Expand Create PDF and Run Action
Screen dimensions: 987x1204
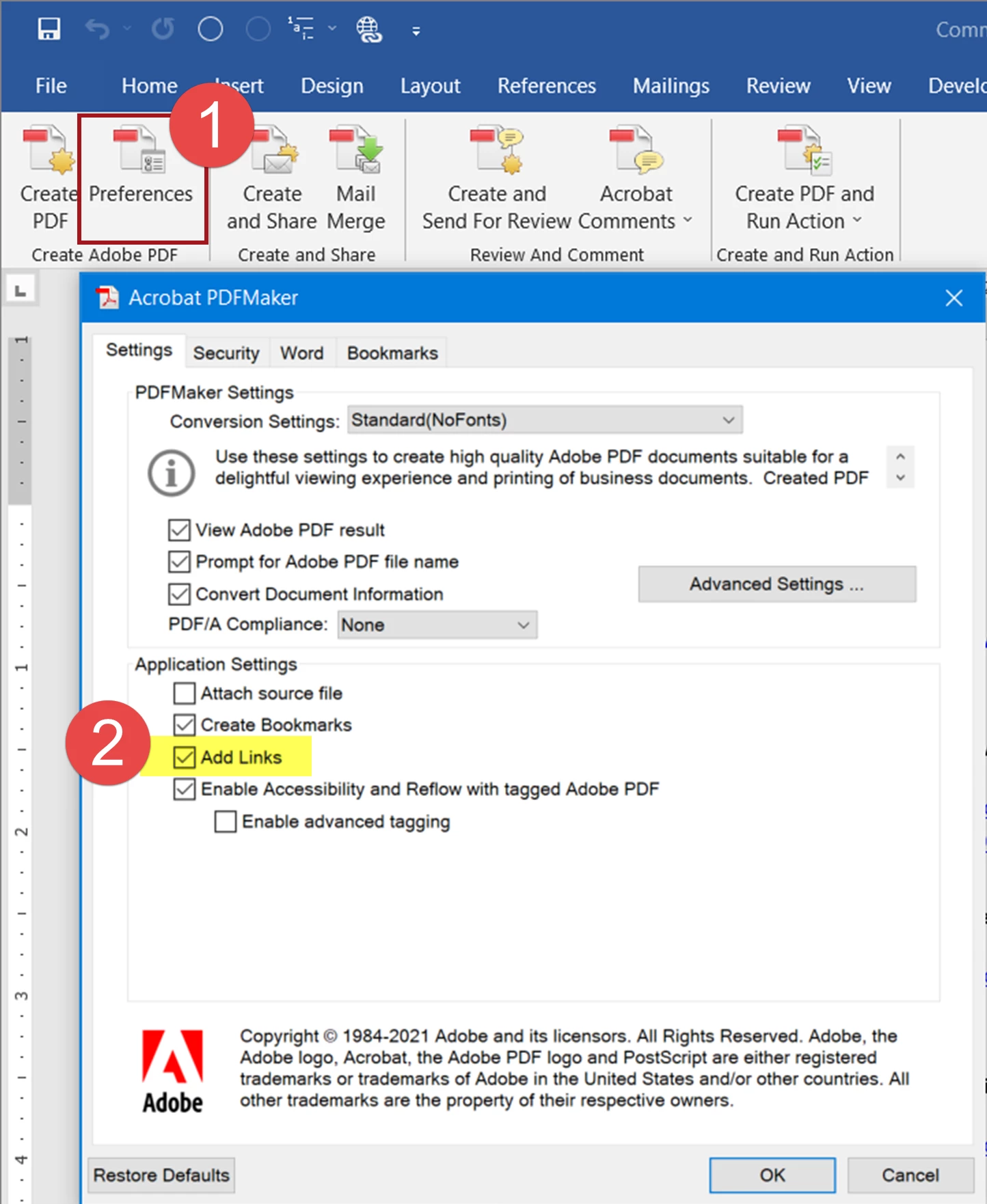(x=805, y=179)
